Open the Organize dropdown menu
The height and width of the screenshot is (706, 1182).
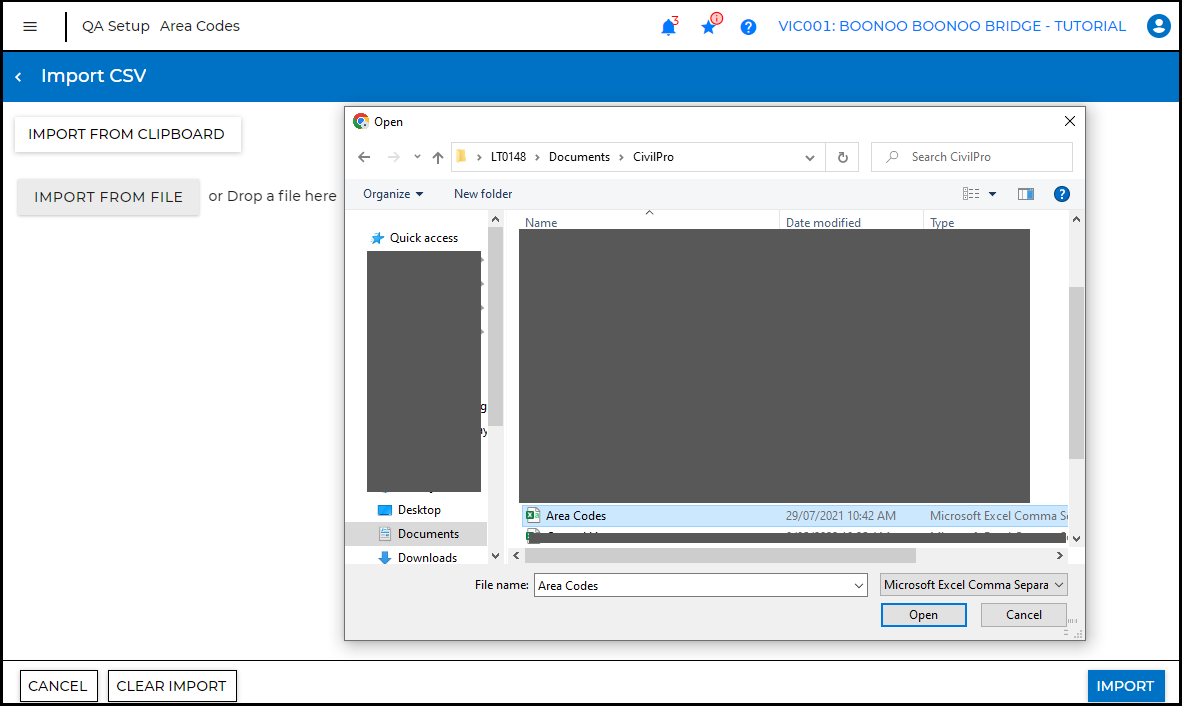(x=392, y=193)
